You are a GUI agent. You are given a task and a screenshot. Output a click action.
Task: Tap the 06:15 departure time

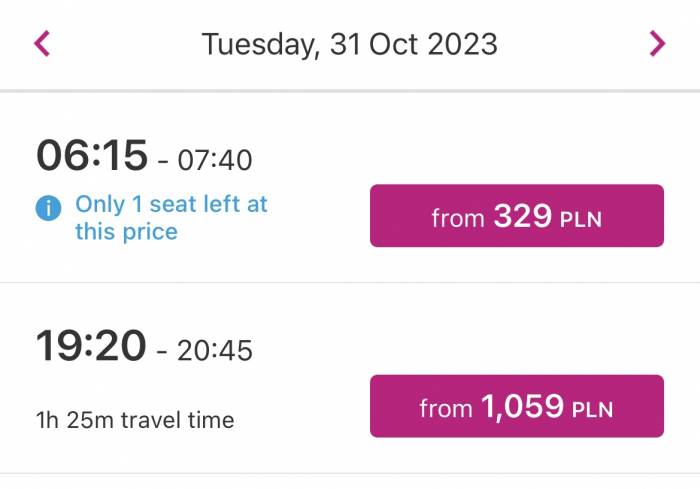tap(92, 155)
